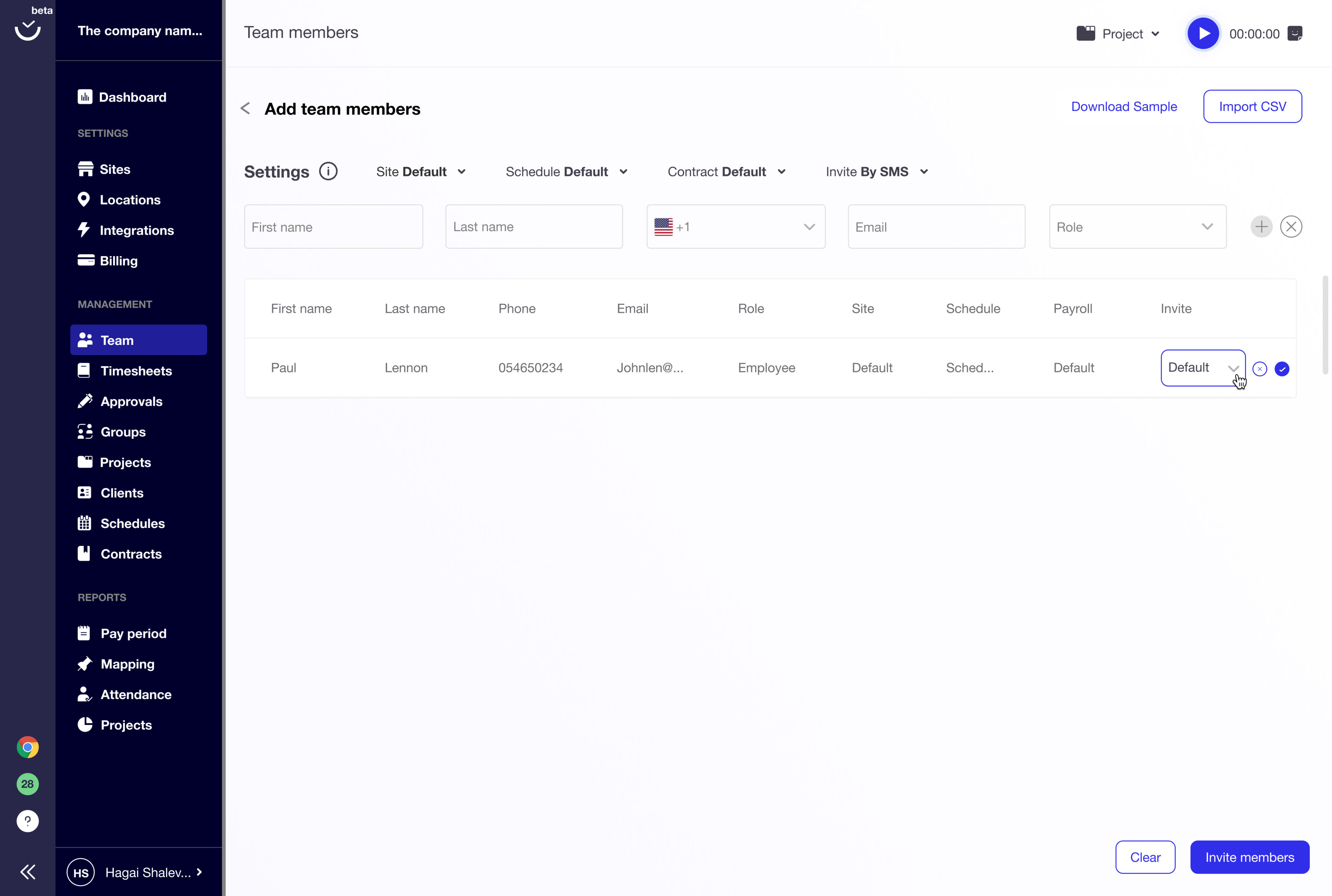The width and height of the screenshot is (1332, 896).
Task: Collapse sidebar with double-arrow icon
Action: tap(27, 872)
